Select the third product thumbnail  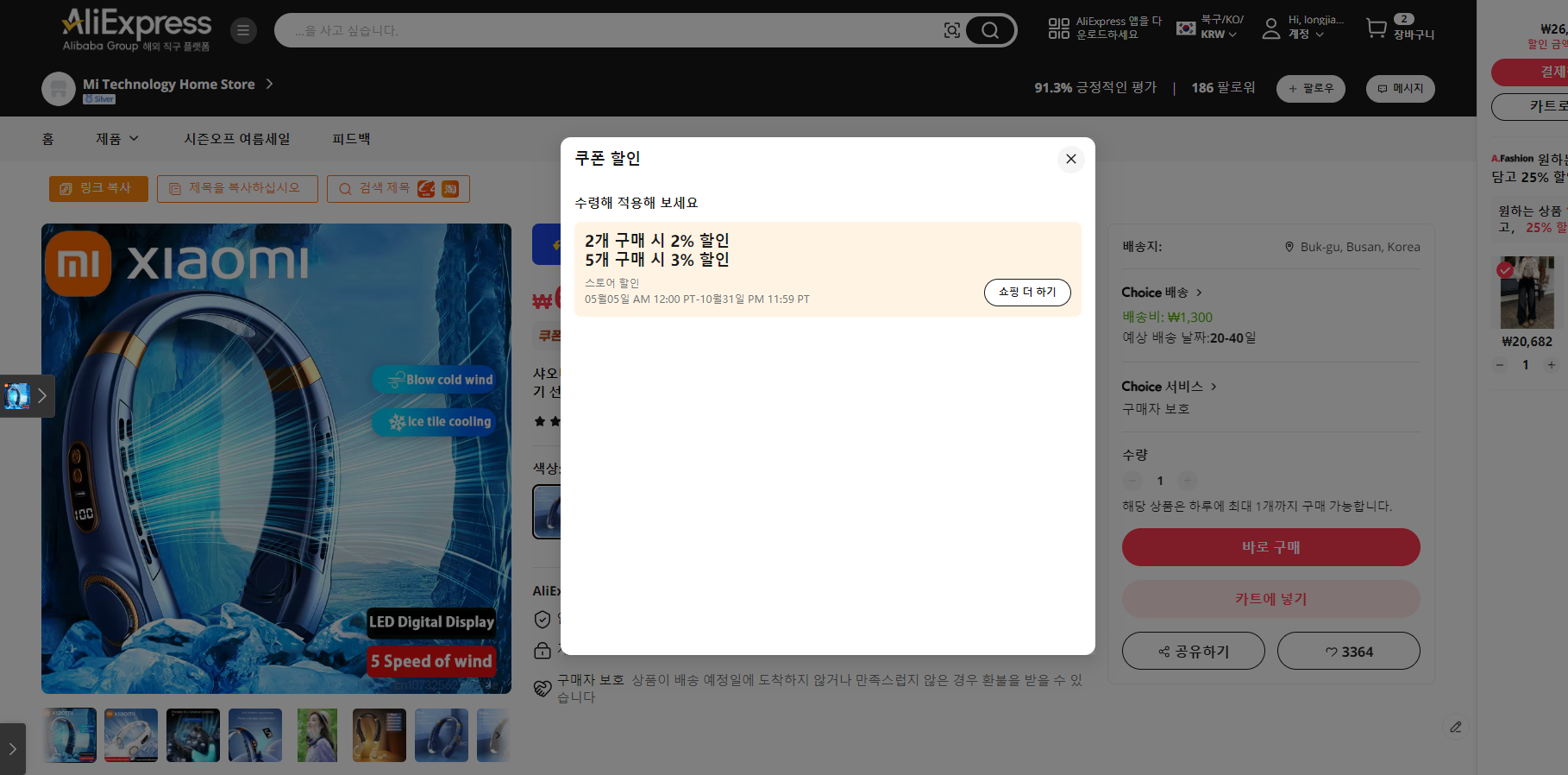tap(193, 735)
